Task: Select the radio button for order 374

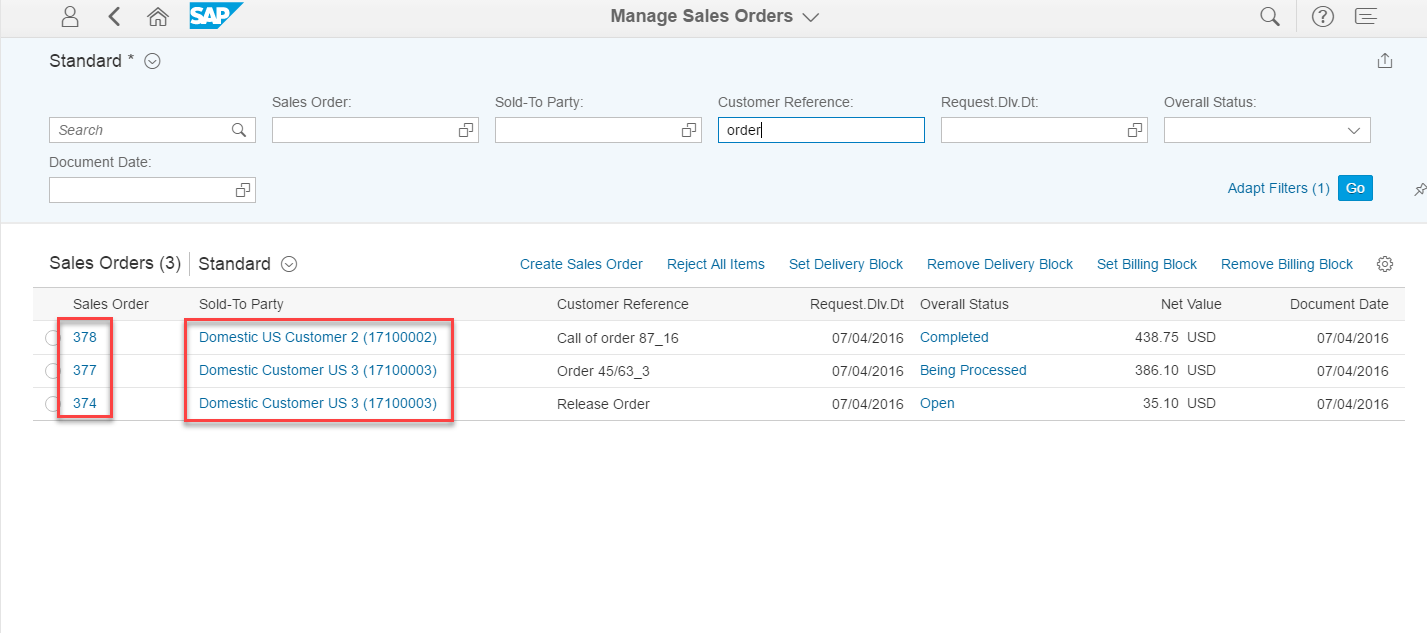Action: 53,404
